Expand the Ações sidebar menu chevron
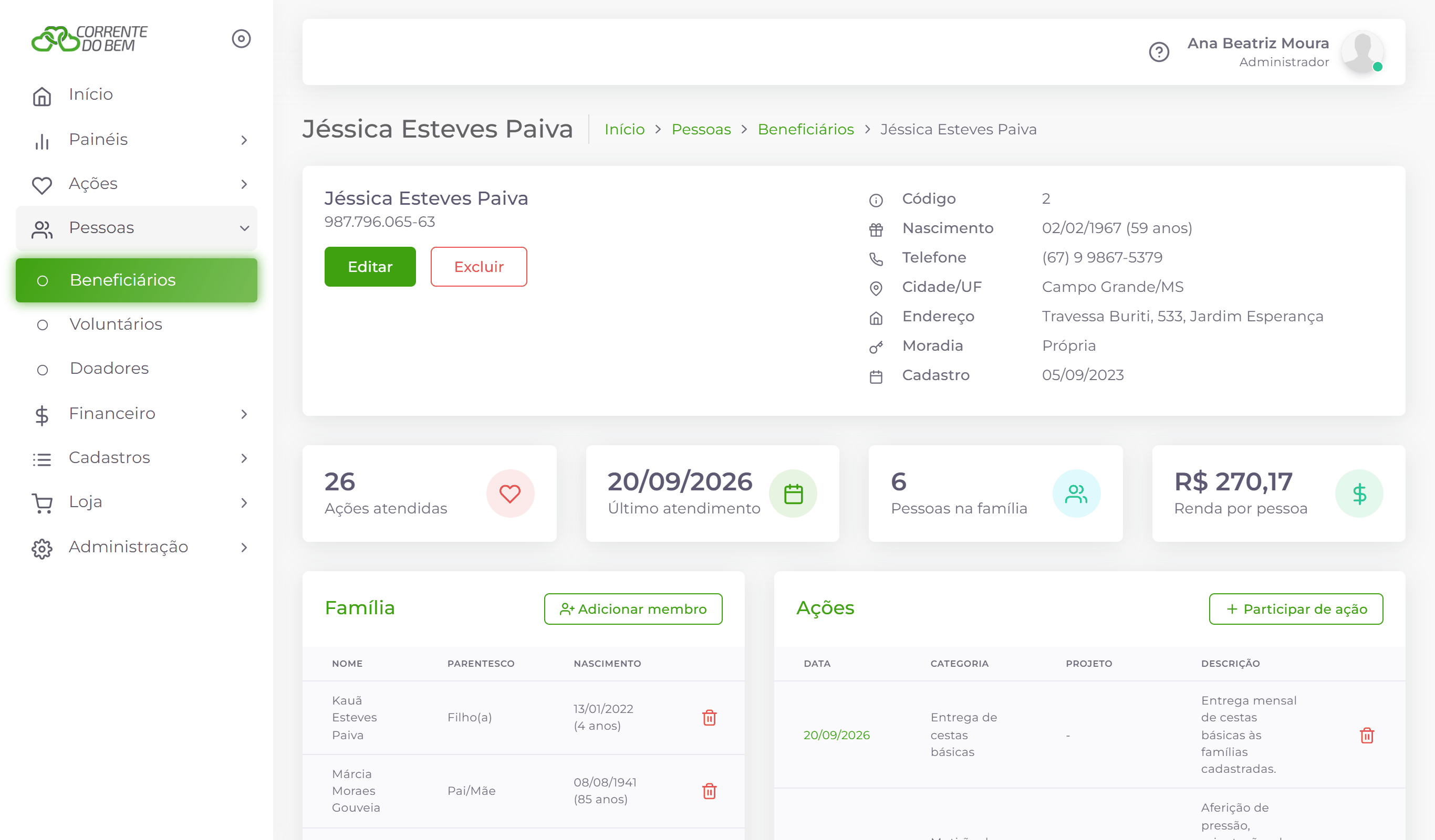The width and height of the screenshot is (1435, 840). [x=244, y=184]
